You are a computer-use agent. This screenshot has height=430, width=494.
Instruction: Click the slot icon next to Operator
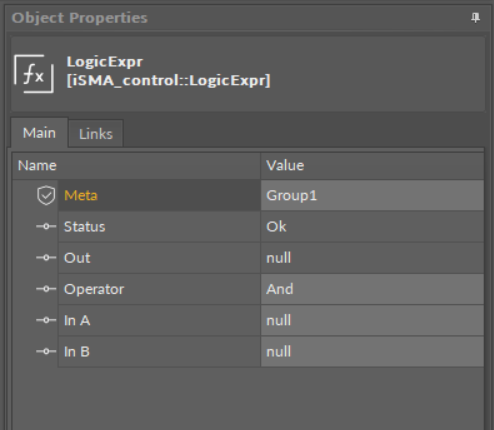pyautogui.click(x=46, y=289)
